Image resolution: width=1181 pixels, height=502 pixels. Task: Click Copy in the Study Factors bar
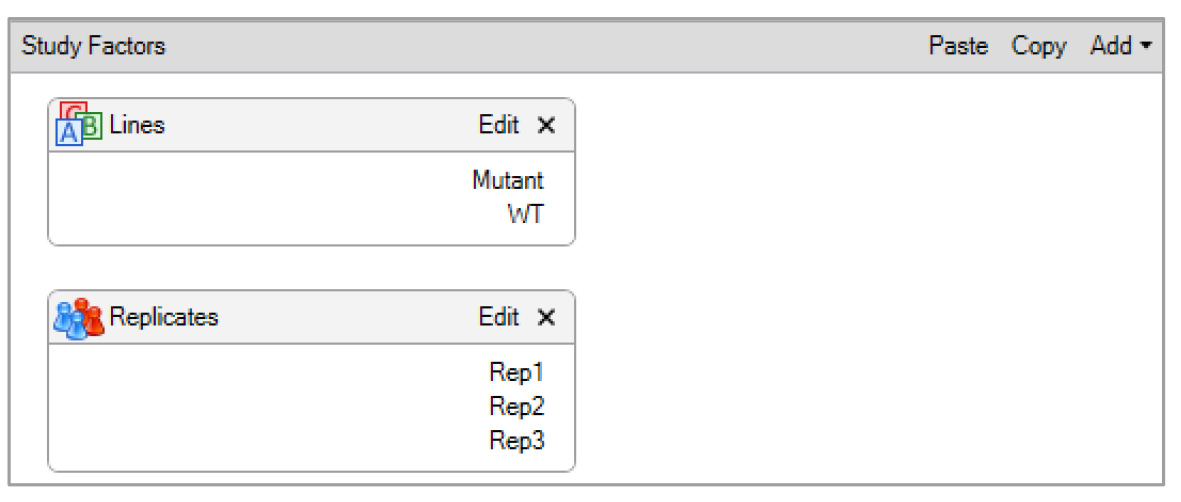click(1039, 46)
